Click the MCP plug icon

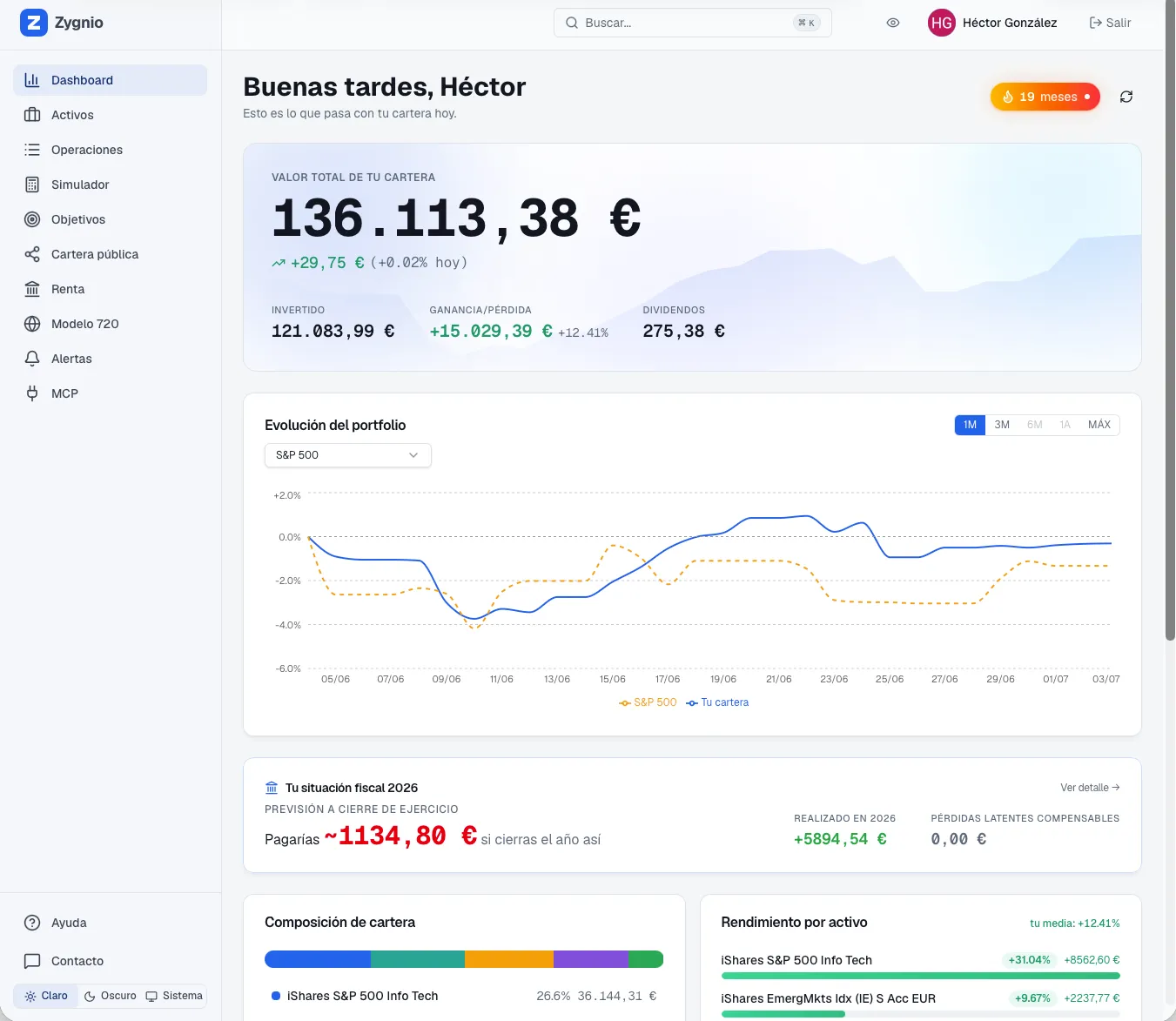pyautogui.click(x=32, y=393)
